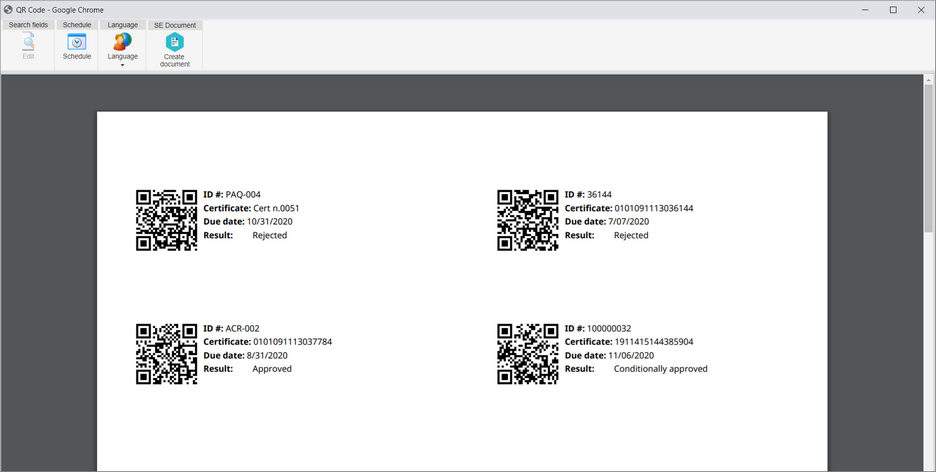Click the Edit search fields icon
The width and height of the screenshot is (936, 472).
[x=29, y=42]
